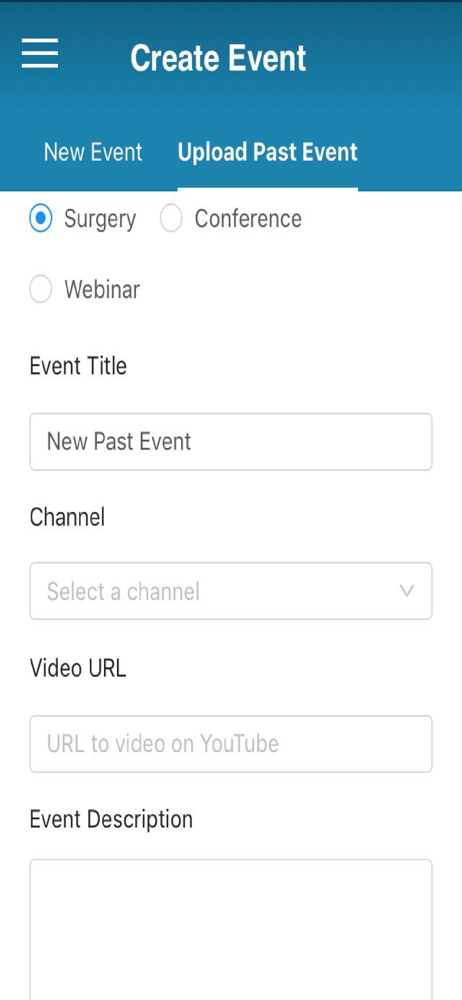Focus the Event Title field containing New Past Event

[x=231, y=442]
